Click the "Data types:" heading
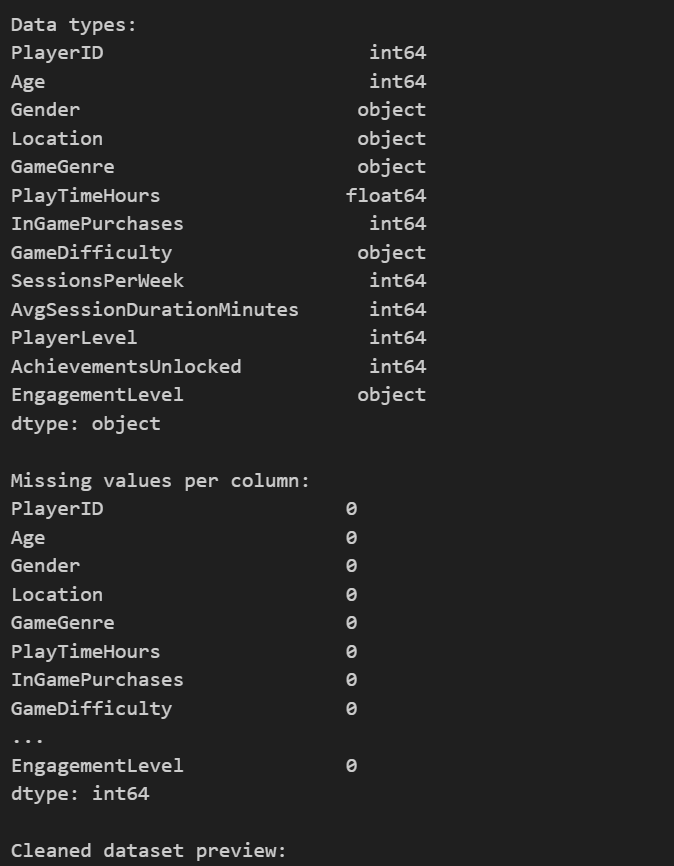The width and height of the screenshot is (674, 866). 73,25
